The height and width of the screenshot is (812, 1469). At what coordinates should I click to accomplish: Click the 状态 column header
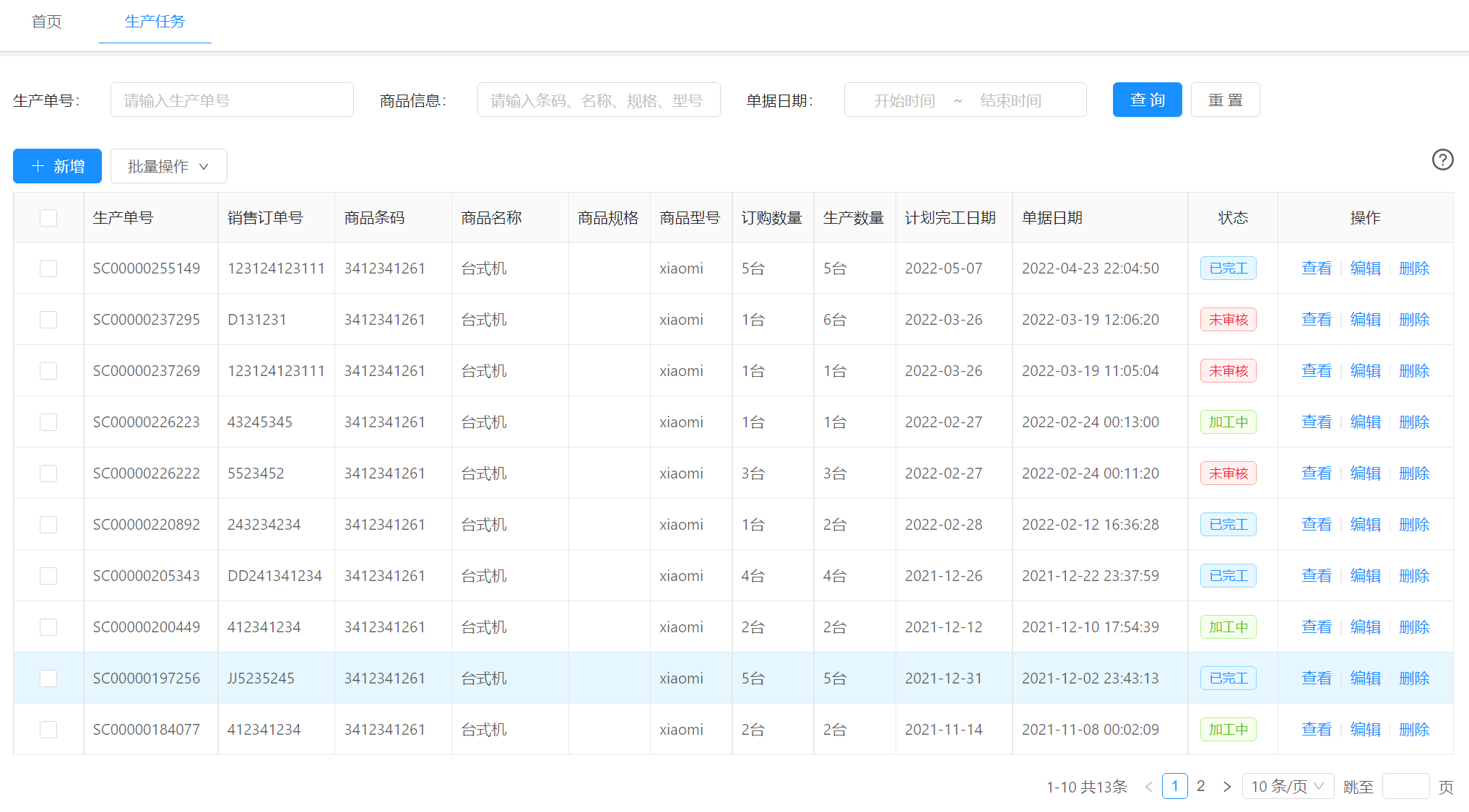pos(1233,218)
